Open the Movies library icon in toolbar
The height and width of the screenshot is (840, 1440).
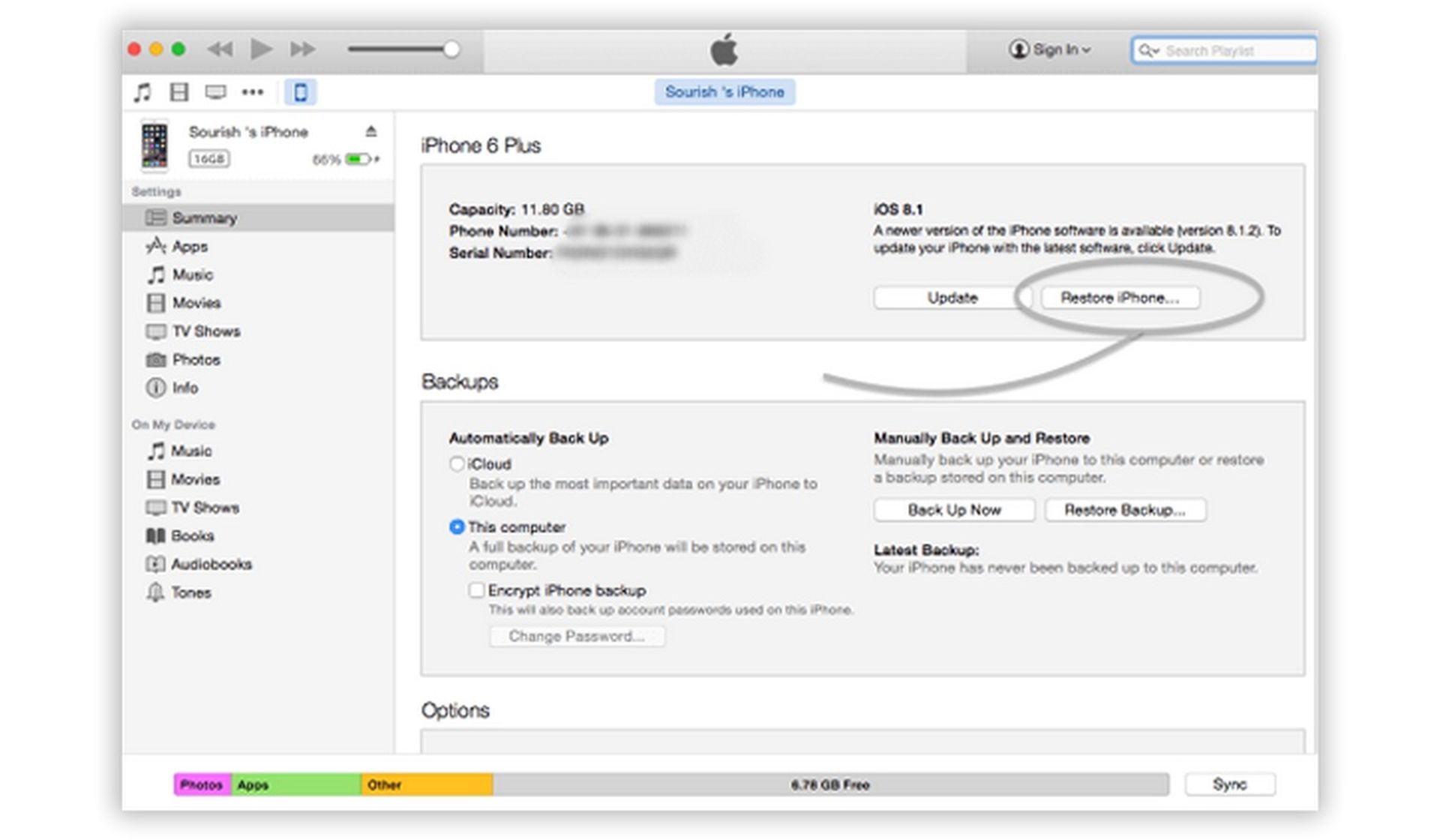click(x=178, y=92)
